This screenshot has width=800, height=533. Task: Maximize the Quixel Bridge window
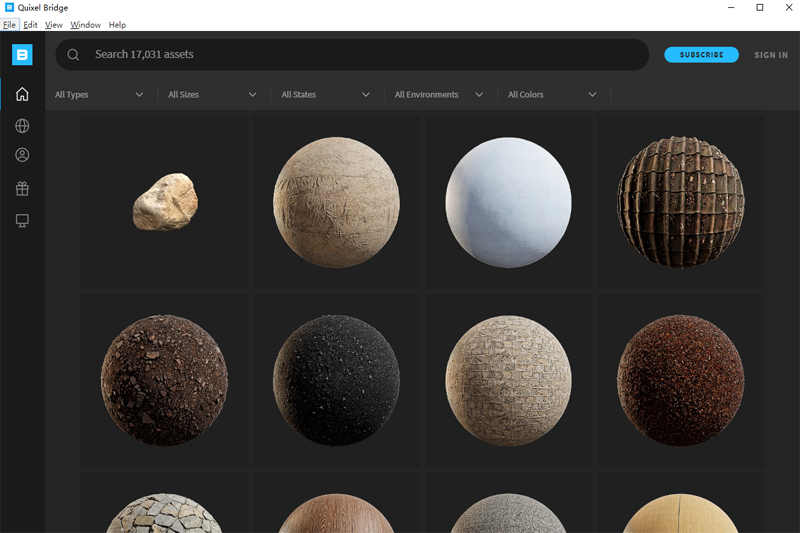[760, 7]
